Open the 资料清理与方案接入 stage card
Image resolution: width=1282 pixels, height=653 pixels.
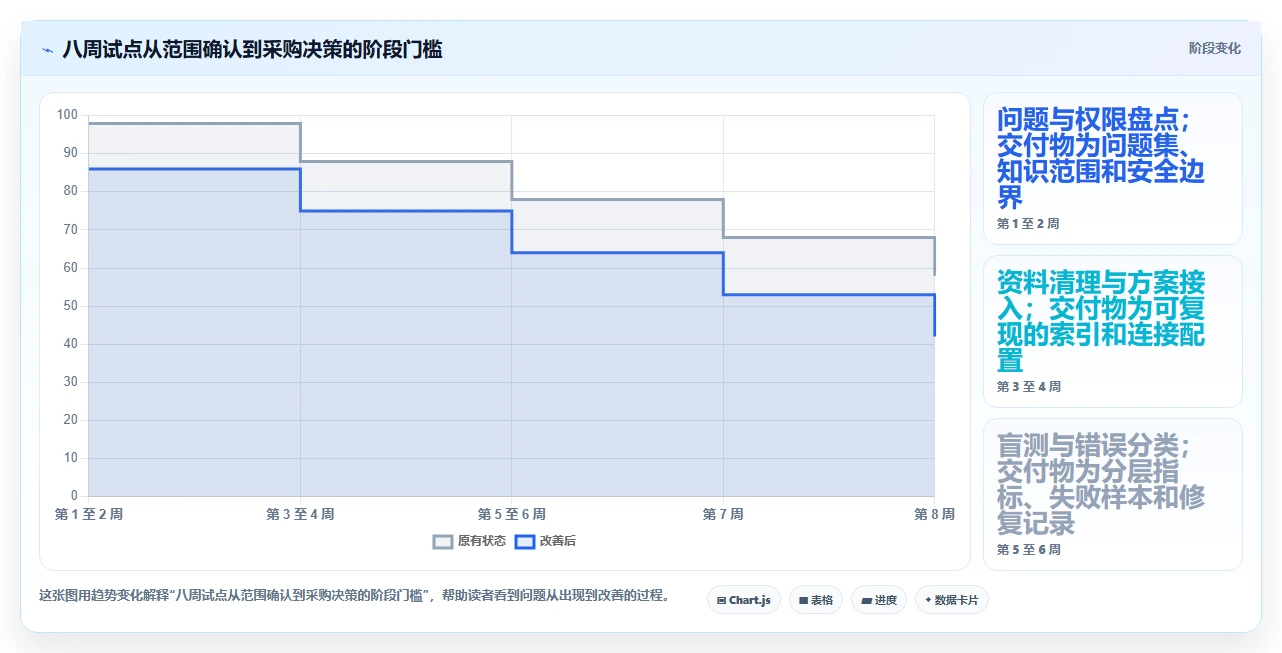1112,332
